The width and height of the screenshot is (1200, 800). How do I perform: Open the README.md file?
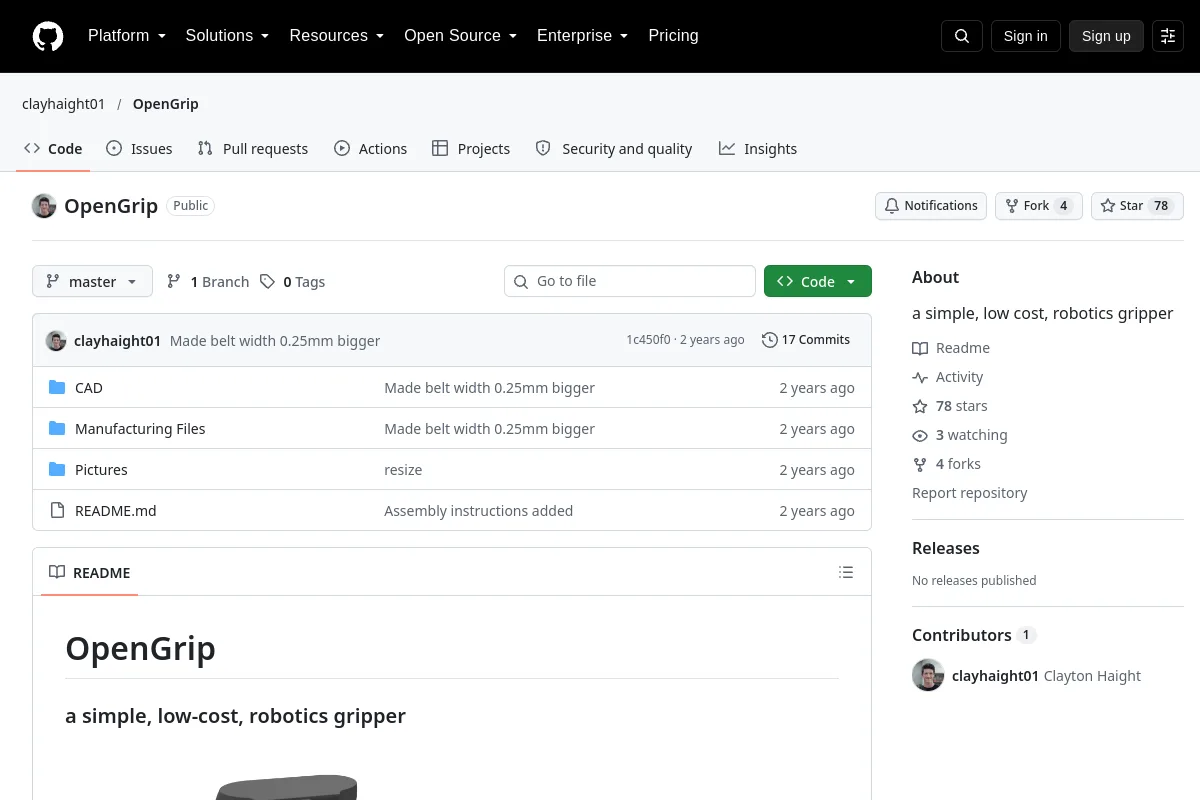click(116, 511)
